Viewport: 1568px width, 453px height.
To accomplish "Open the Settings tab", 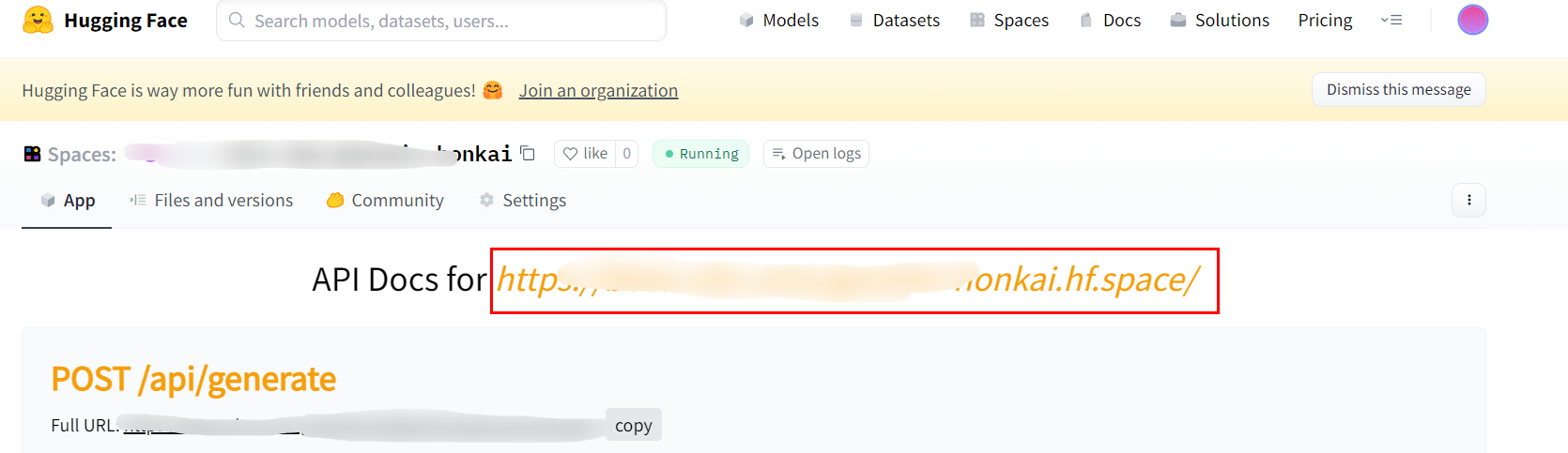I will pos(523,201).
